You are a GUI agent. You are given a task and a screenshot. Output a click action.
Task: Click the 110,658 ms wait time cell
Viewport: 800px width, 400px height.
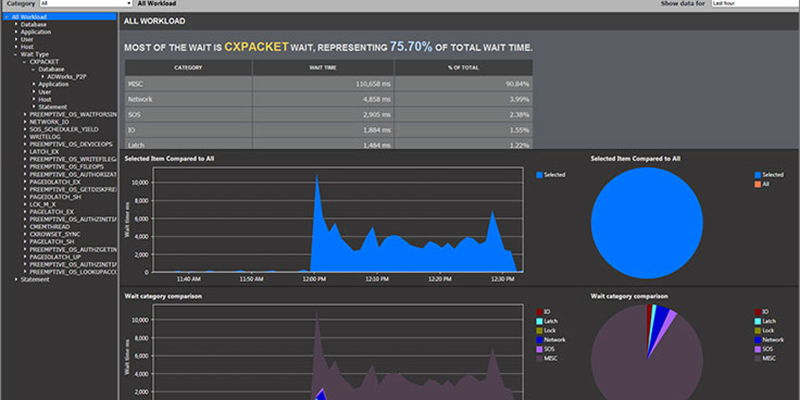(322, 84)
